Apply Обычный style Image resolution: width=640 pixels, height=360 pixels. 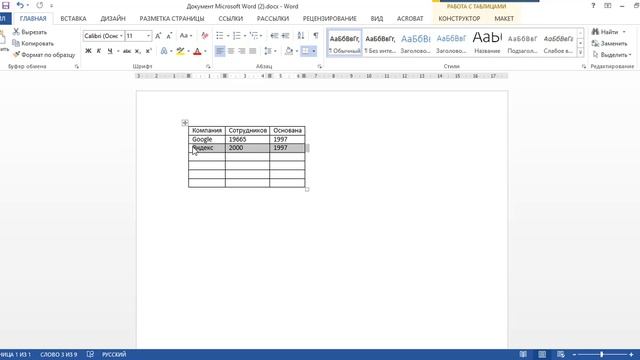point(344,43)
